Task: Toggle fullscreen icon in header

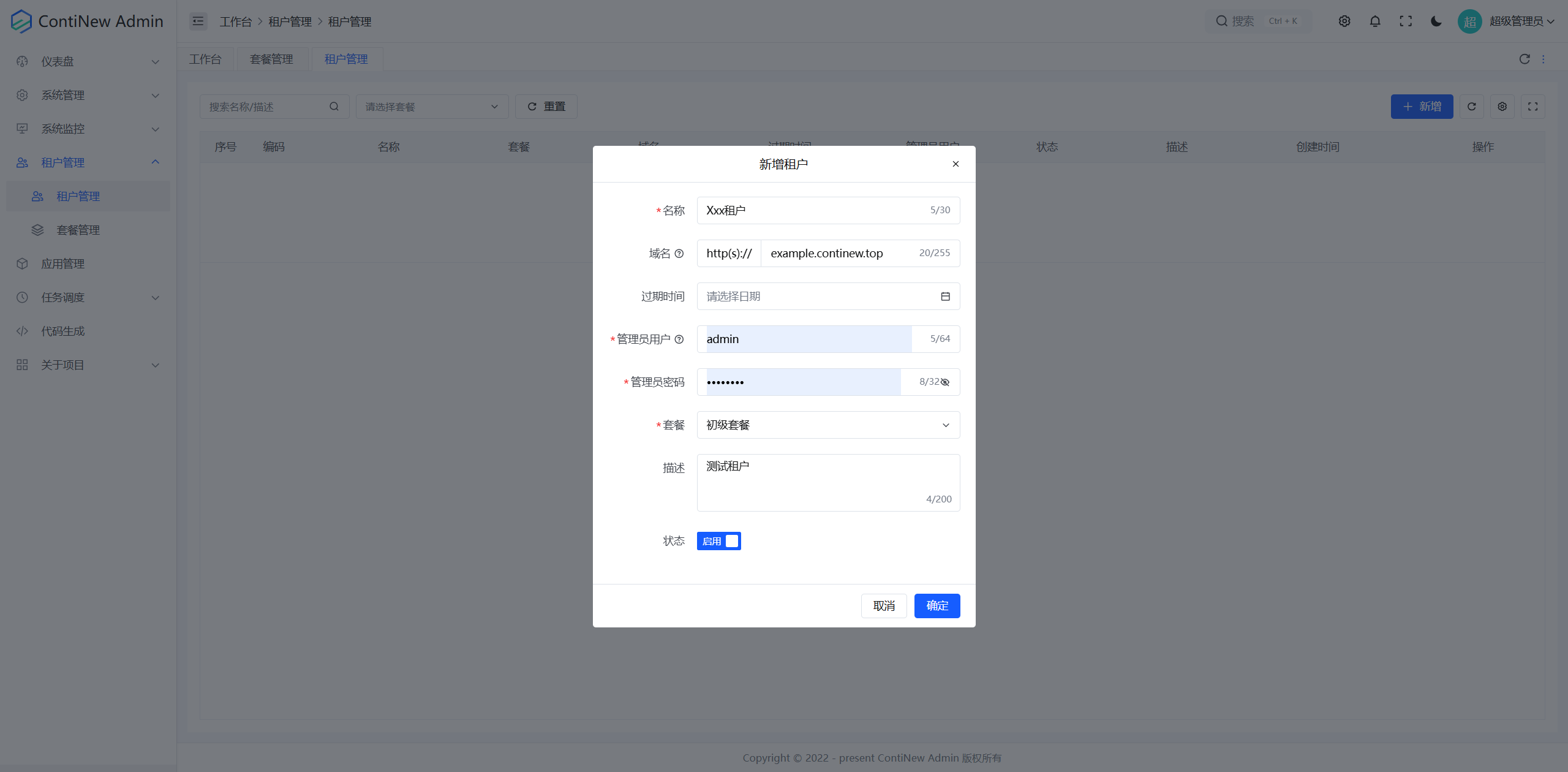Action: pyautogui.click(x=1406, y=21)
